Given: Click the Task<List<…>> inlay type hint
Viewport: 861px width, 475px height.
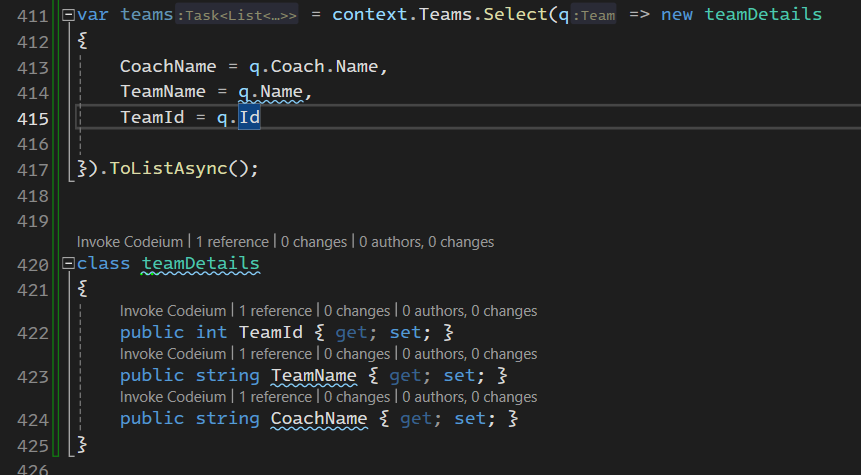Looking at the screenshot, I should pyautogui.click(x=237, y=15).
